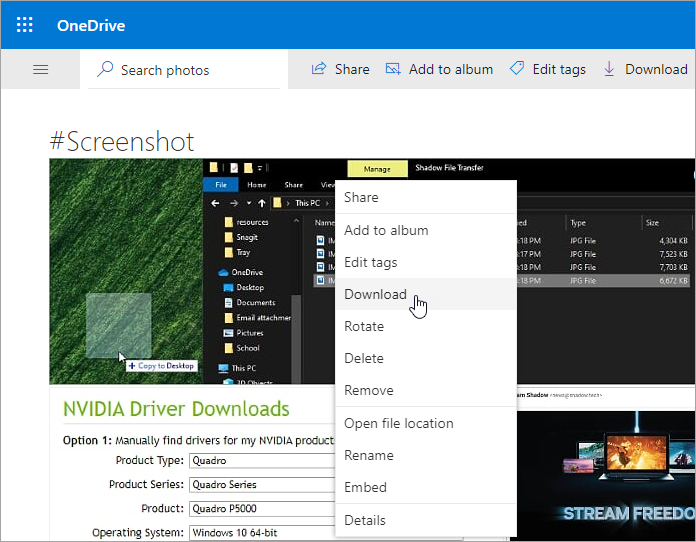Viewport: 696px width, 542px height.
Task: Choose Rotate from the context menu
Action: coord(426,326)
